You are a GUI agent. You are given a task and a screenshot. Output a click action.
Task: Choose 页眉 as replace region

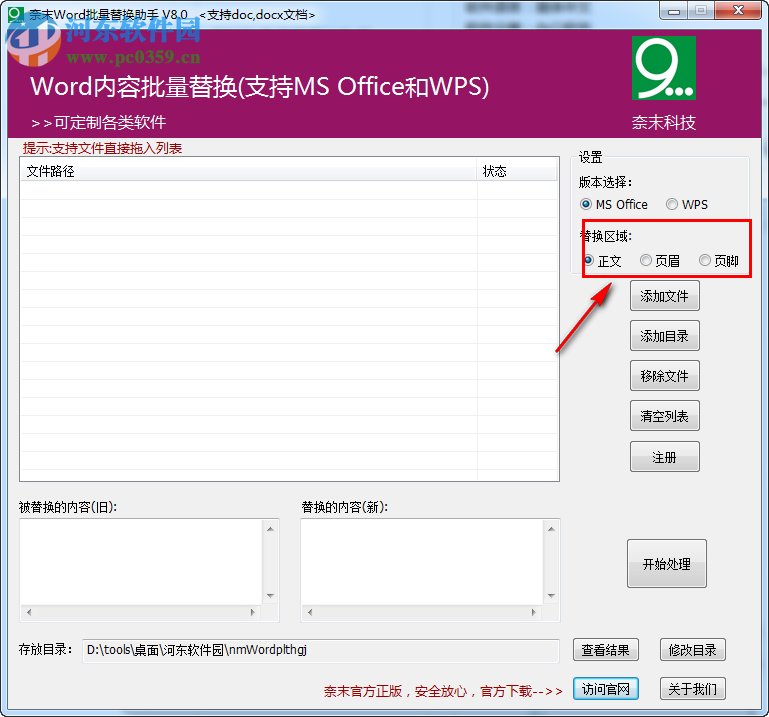click(660, 260)
